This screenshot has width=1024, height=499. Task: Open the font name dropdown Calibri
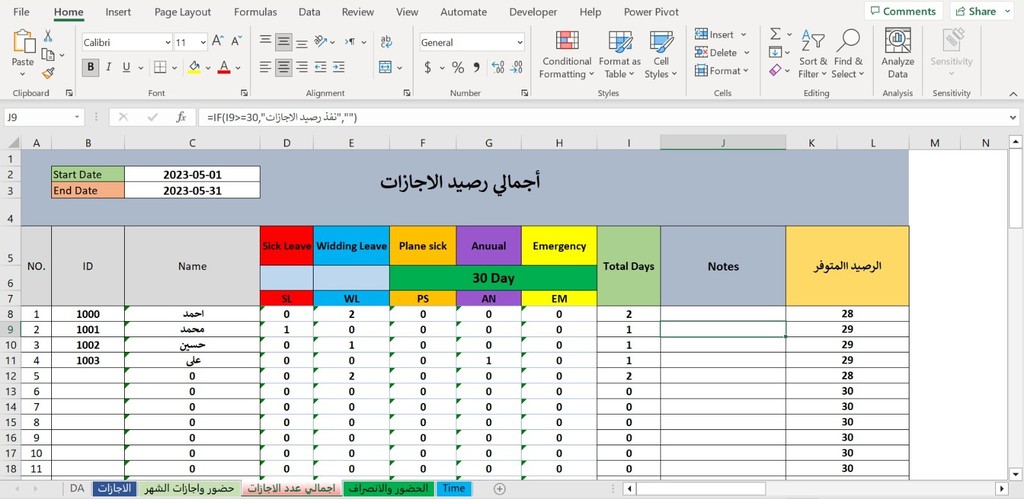[x=168, y=42]
